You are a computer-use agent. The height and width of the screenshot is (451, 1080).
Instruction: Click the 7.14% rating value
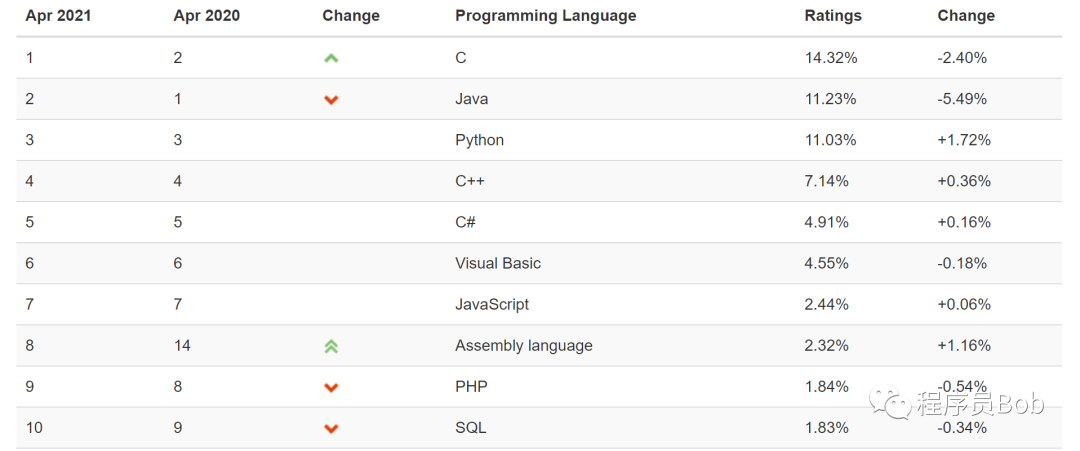pyautogui.click(x=827, y=182)
